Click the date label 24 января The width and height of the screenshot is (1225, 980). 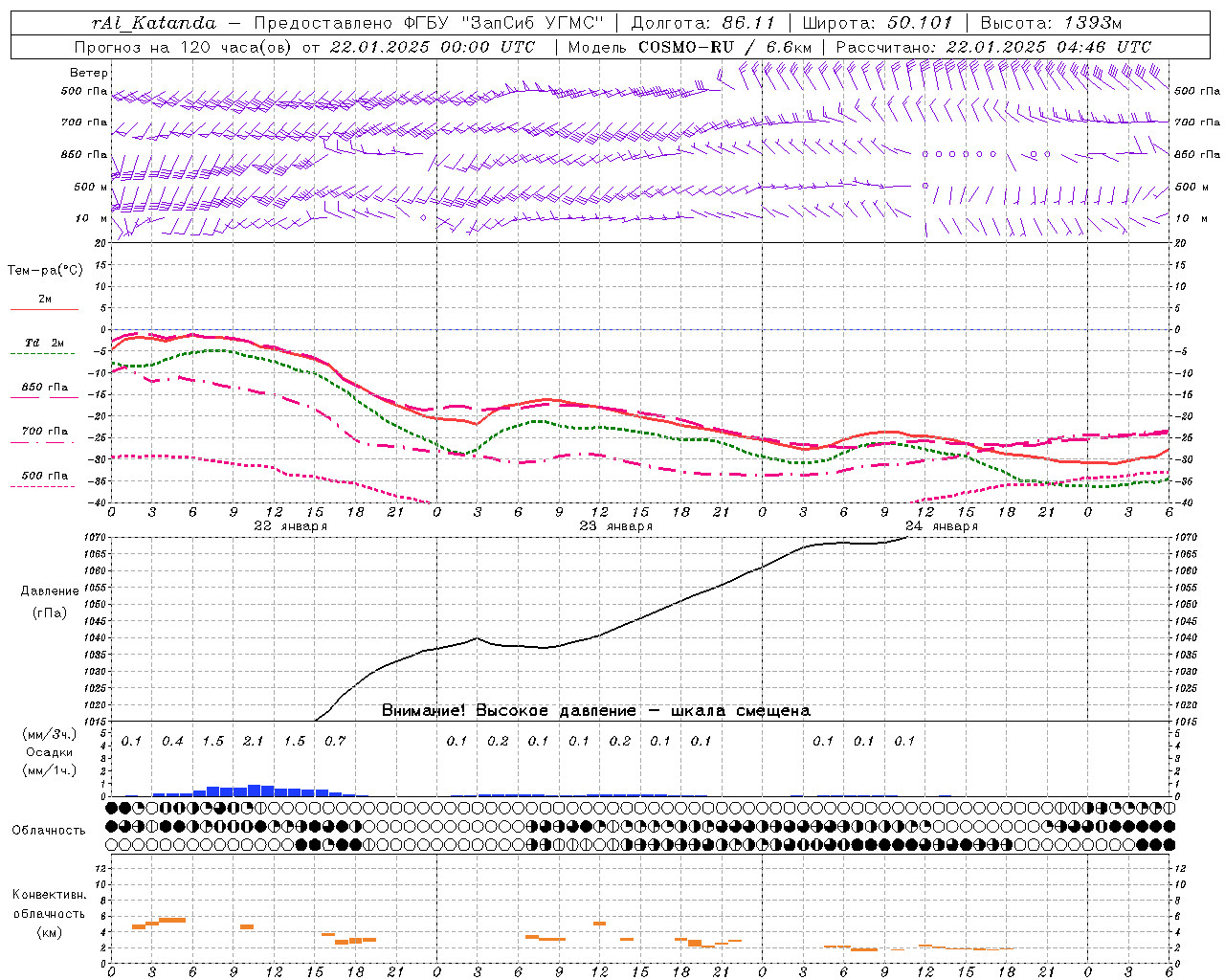[942, 526]
